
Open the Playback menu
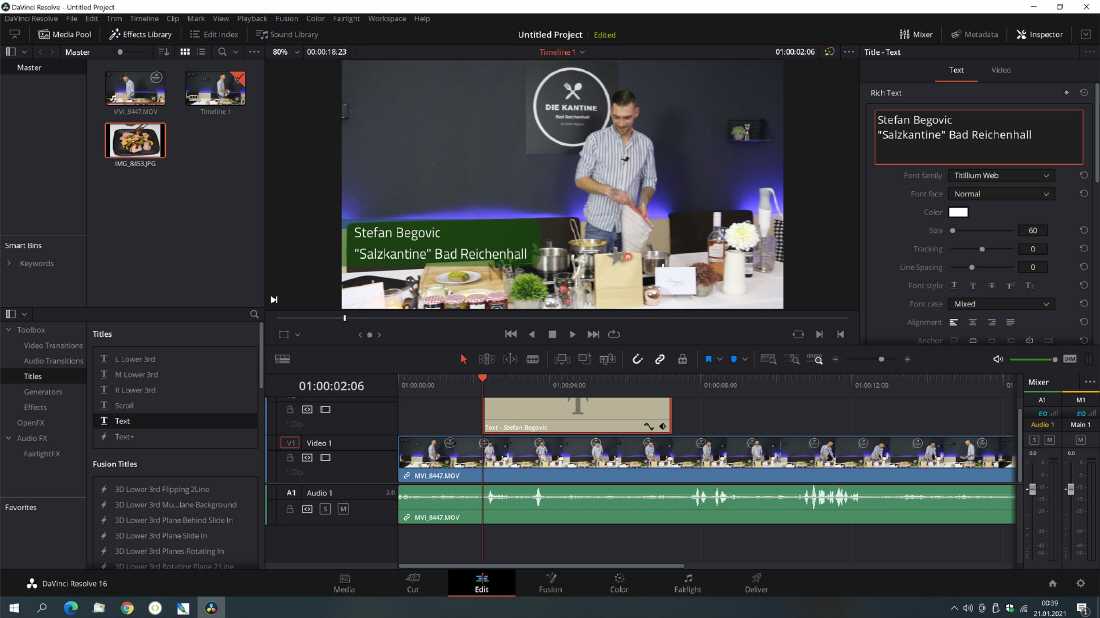(x=252, y=19)
